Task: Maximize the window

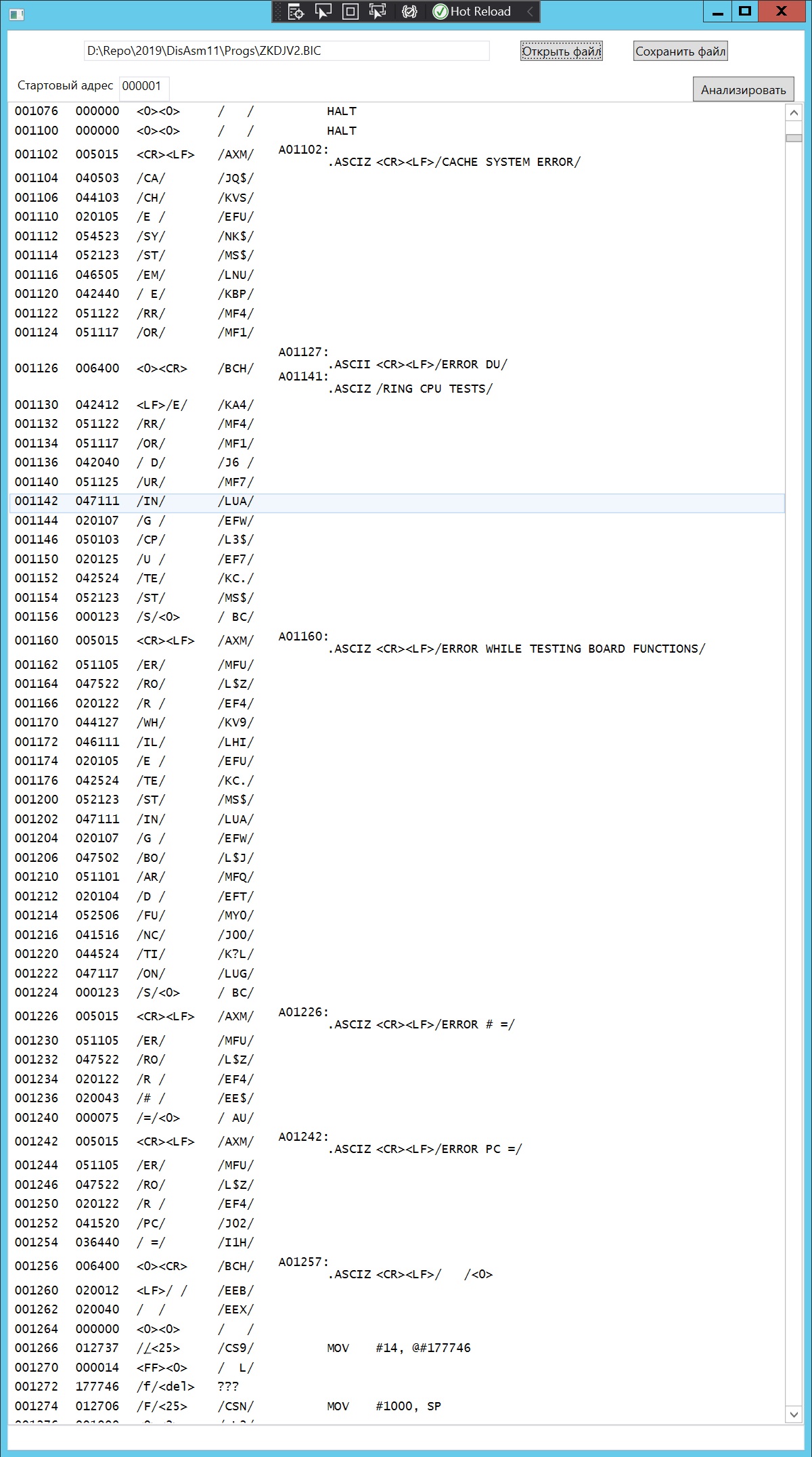Action: [x=745, y=12]
